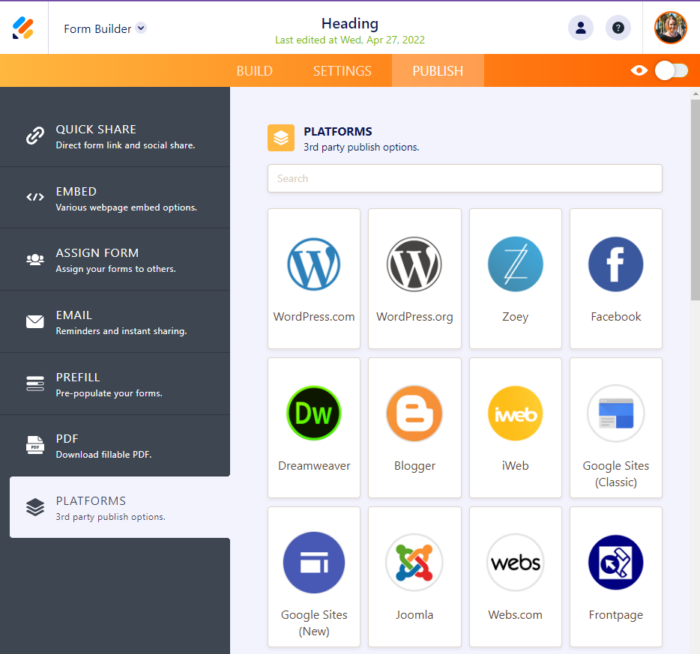This screenshot has width=700, height=654.
Task: Open the account person icon
Action: pos(580,28)
